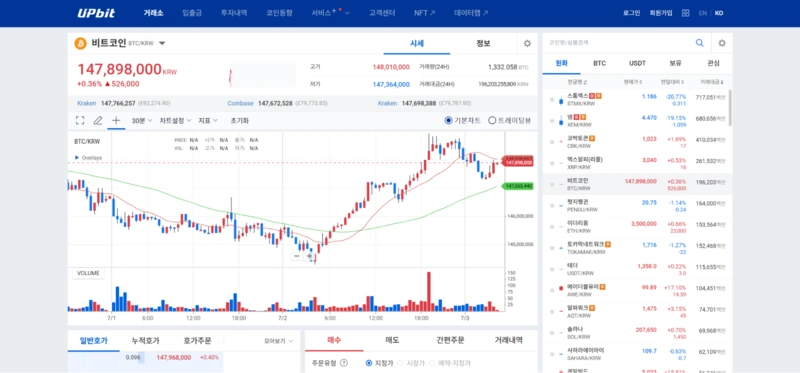Click the chart zoom-in plus button
Screen dimensions: 800x373
309,256
